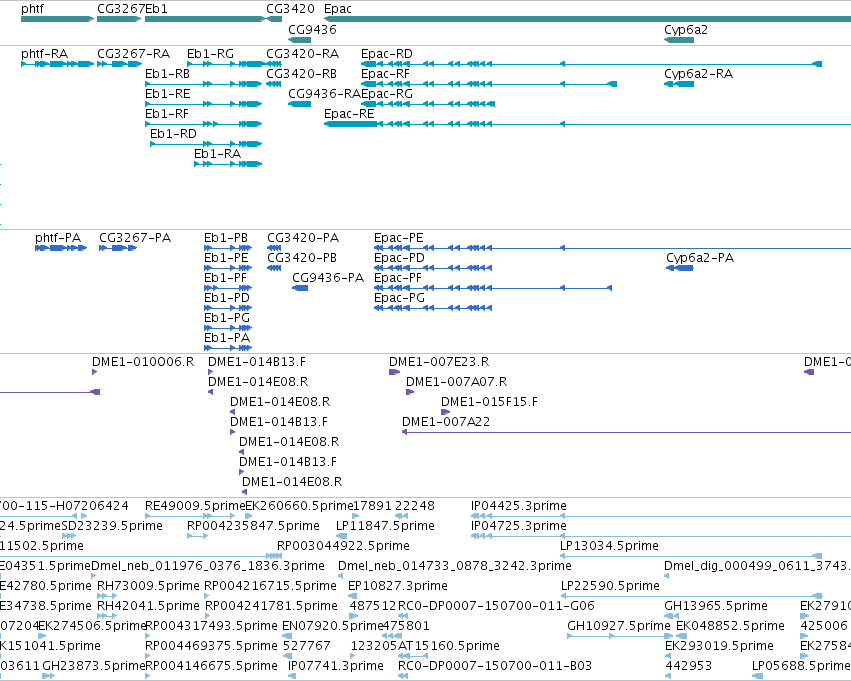Select the Eb1-RE transcript line

click(204, 104)
